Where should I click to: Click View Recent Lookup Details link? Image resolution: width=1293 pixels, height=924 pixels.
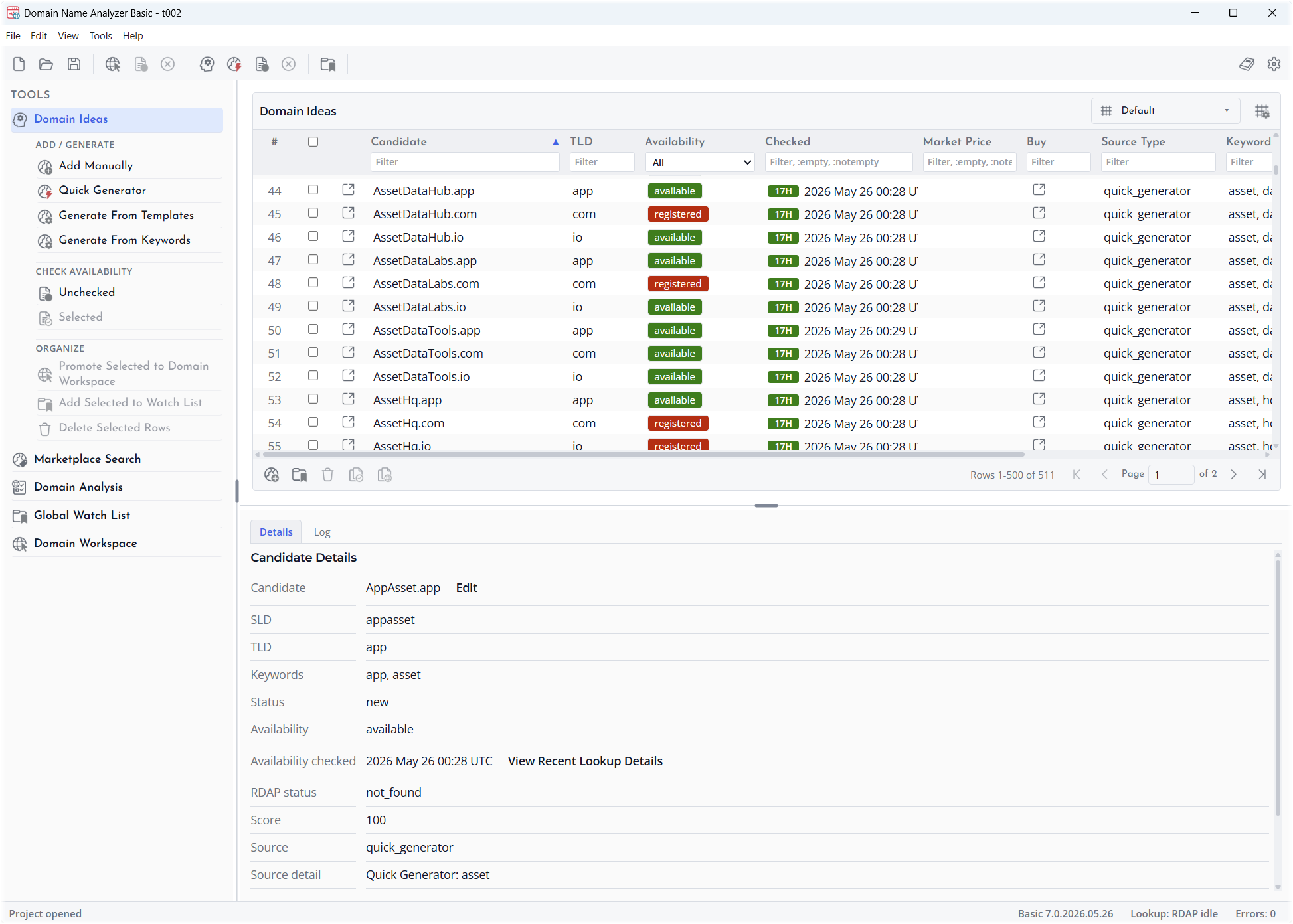pyautogui.click(x=585, y=761)
